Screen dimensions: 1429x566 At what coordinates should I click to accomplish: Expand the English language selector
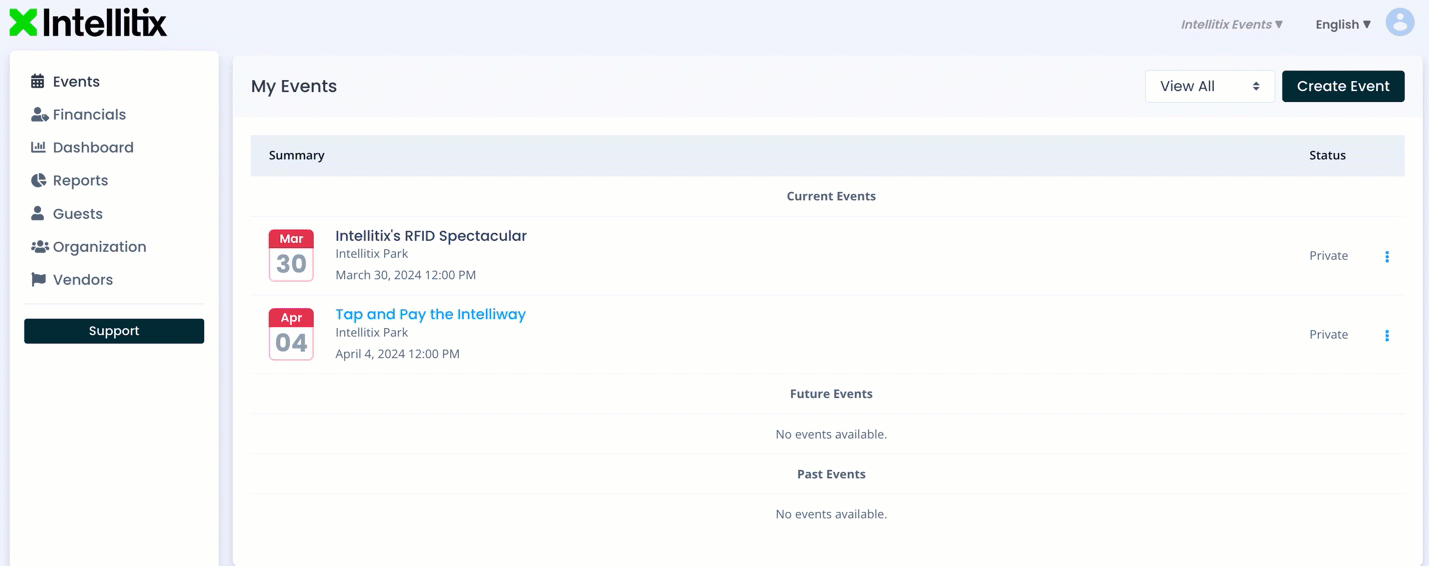[x=1342, y=24]
